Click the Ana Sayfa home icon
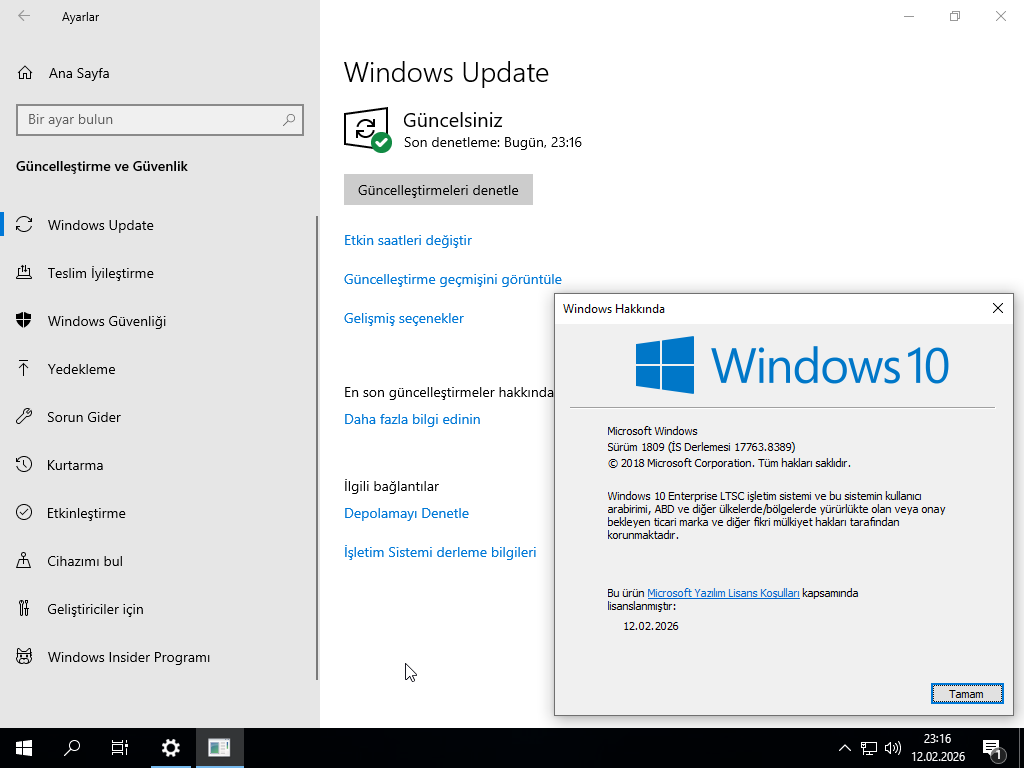Screen dimensions: 1024x768 coord(25,73)
